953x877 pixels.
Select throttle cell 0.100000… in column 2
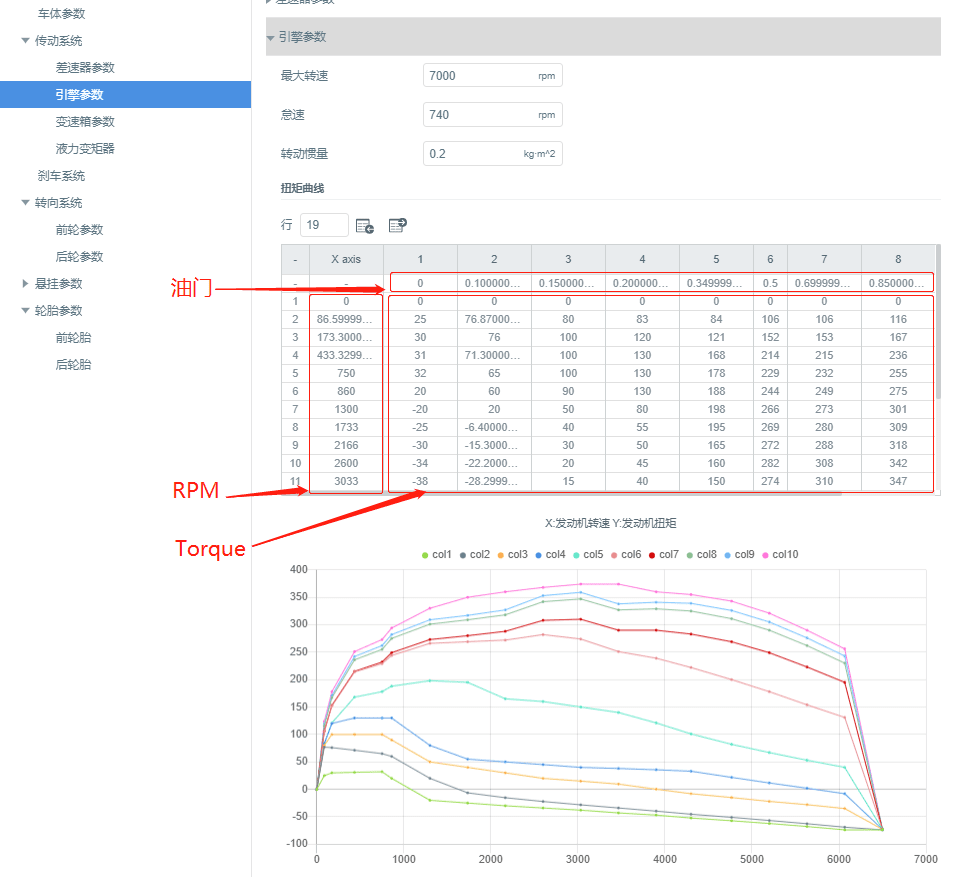click(494, 283)
